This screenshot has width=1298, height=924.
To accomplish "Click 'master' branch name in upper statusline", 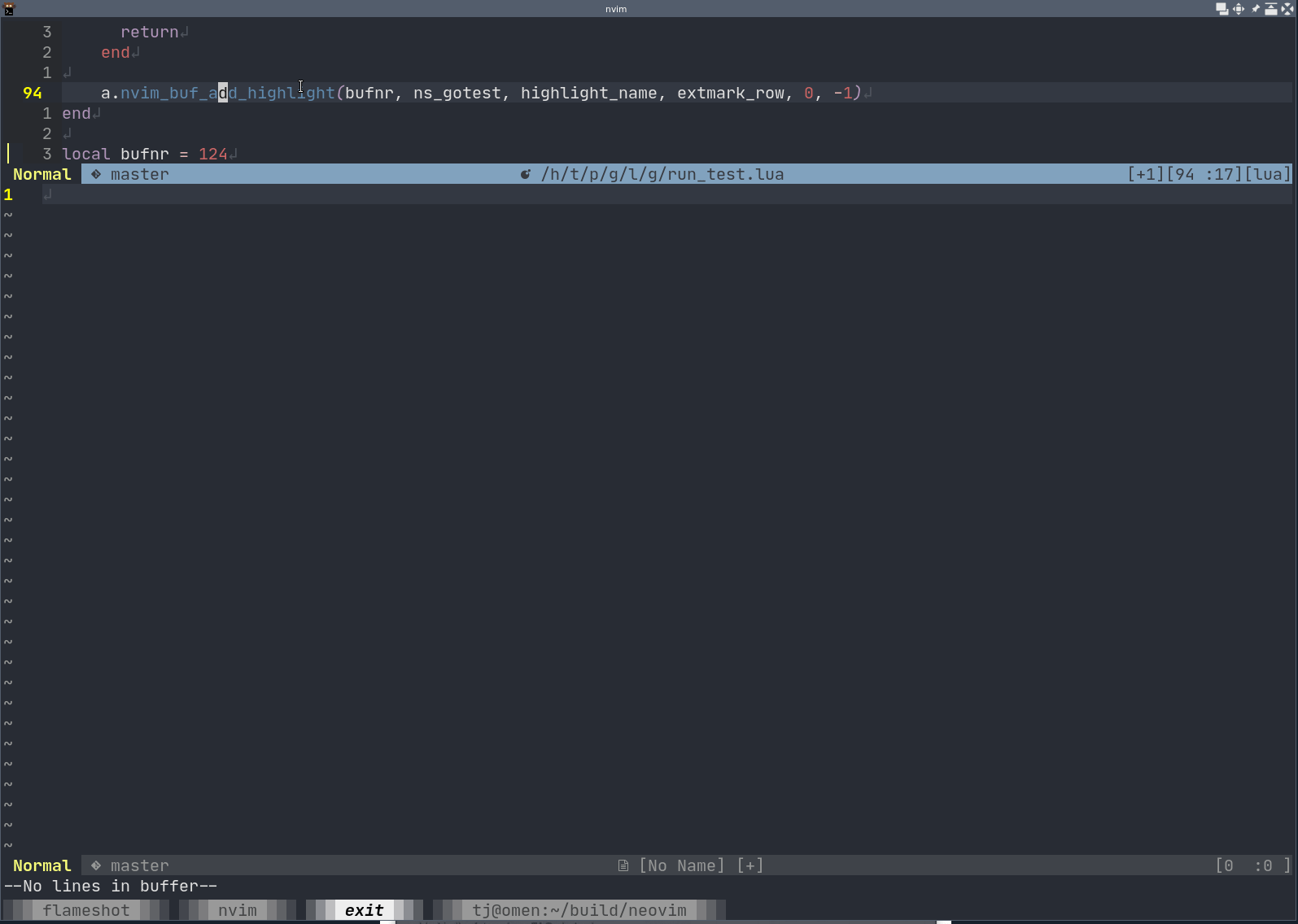I will click(140, 174).
